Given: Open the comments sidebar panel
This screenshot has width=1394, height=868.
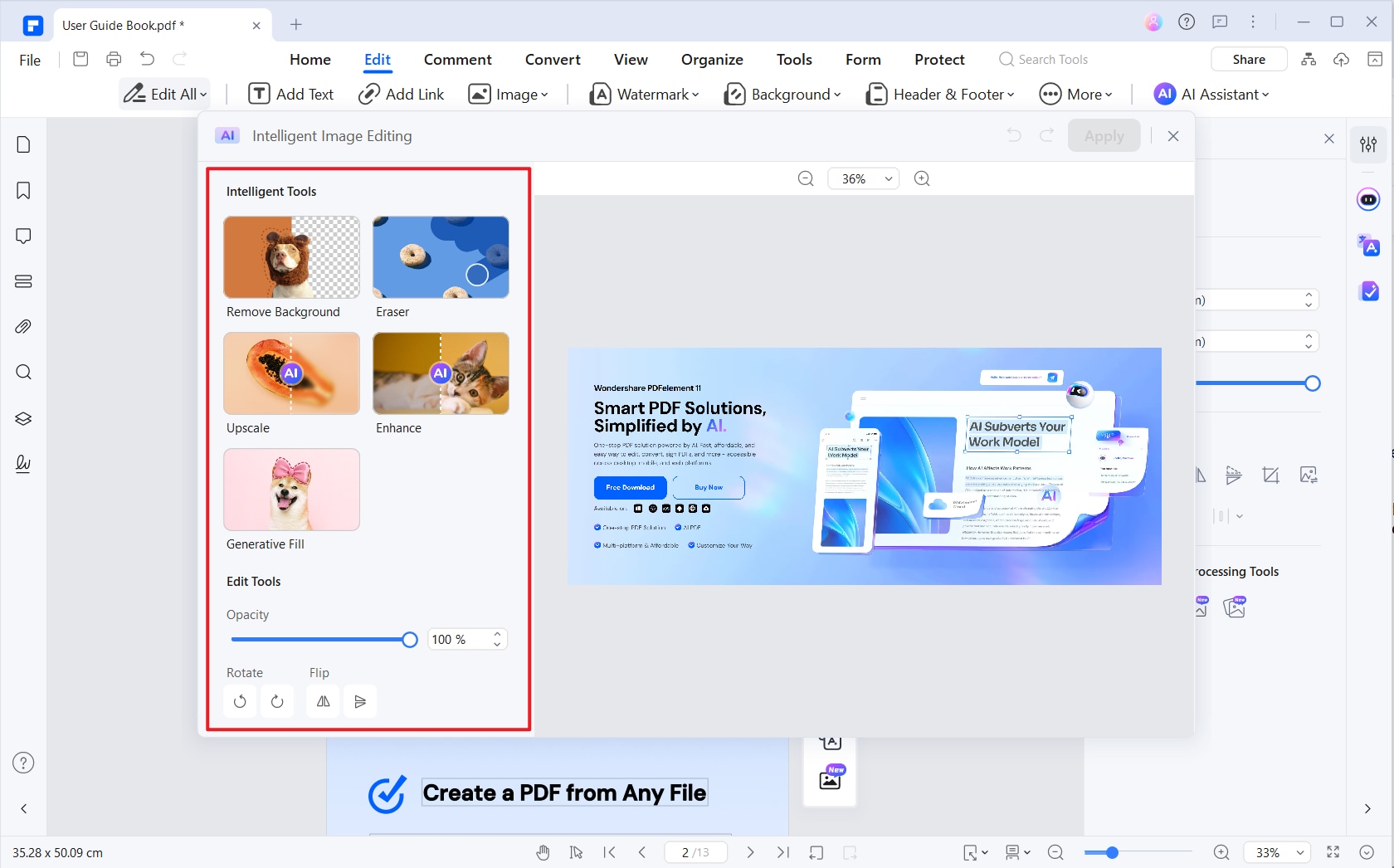Looking at the screenshot, I should pos(23,237).
